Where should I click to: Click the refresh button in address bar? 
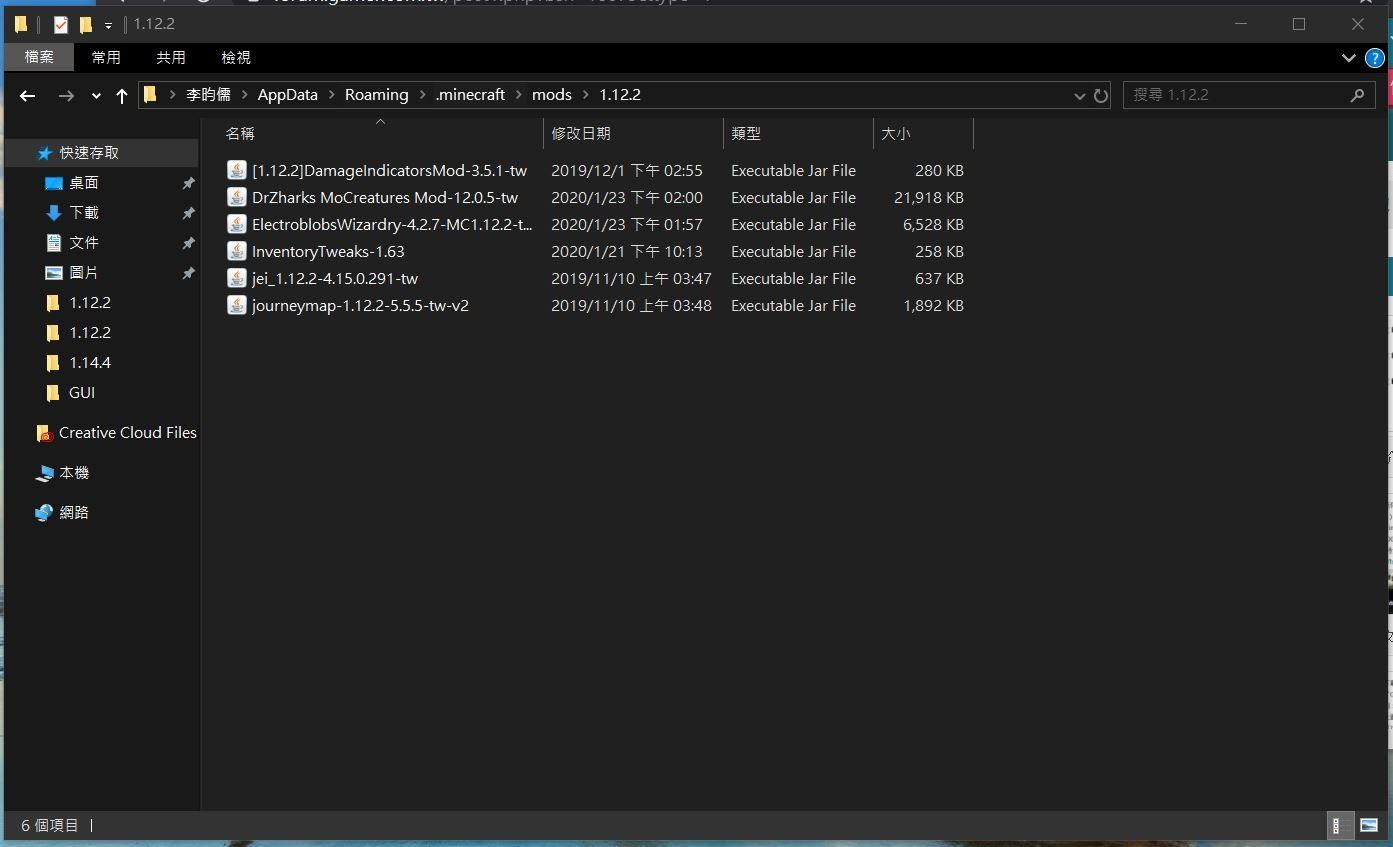click(1101, 95)
